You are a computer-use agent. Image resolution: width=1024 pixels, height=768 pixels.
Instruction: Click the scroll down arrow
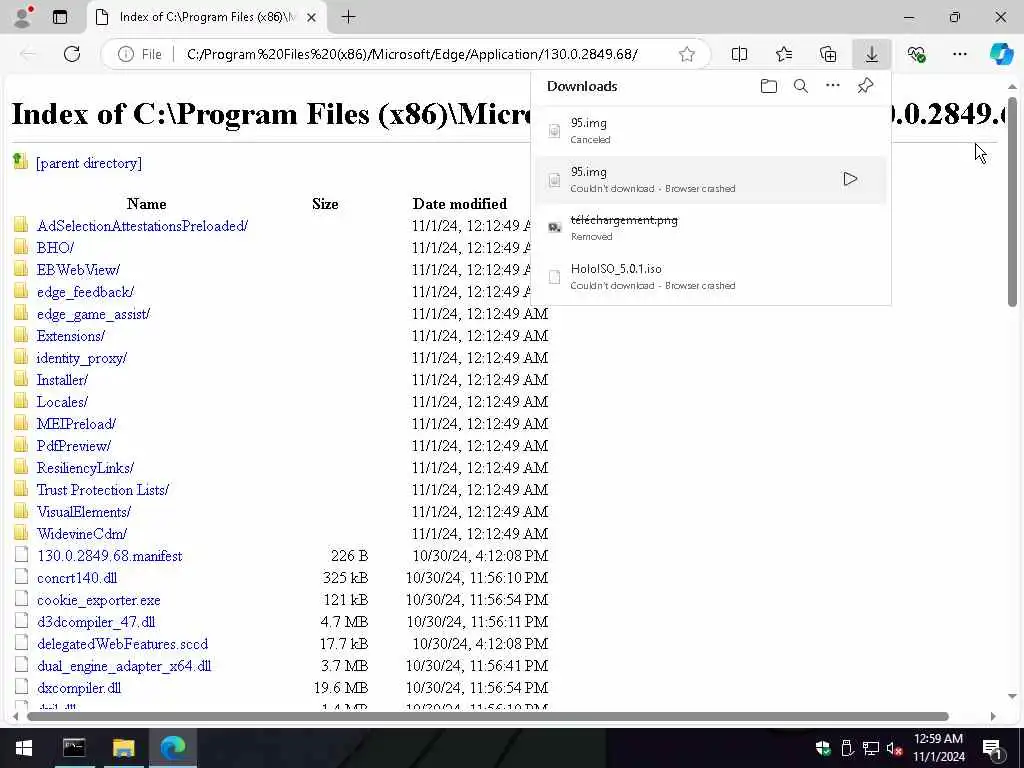1012,696
